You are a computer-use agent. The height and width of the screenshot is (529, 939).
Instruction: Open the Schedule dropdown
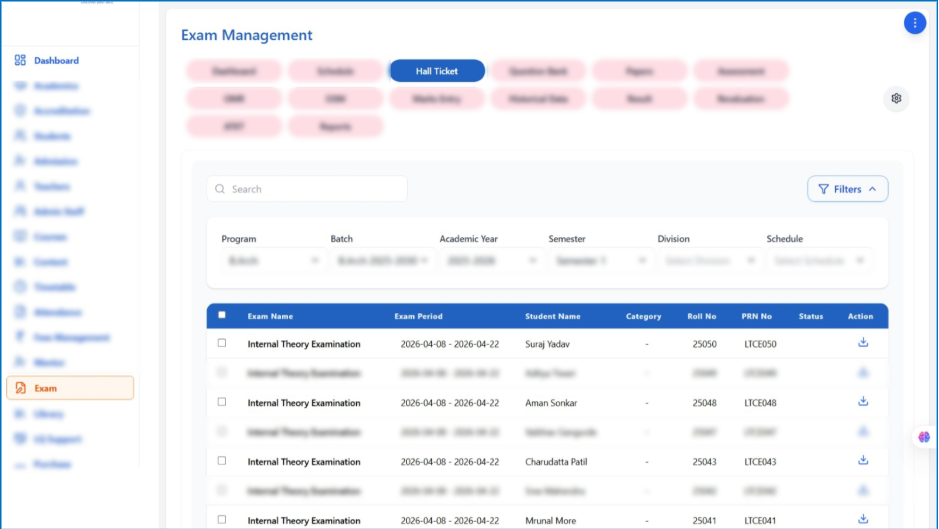click(x=818, y=261)
